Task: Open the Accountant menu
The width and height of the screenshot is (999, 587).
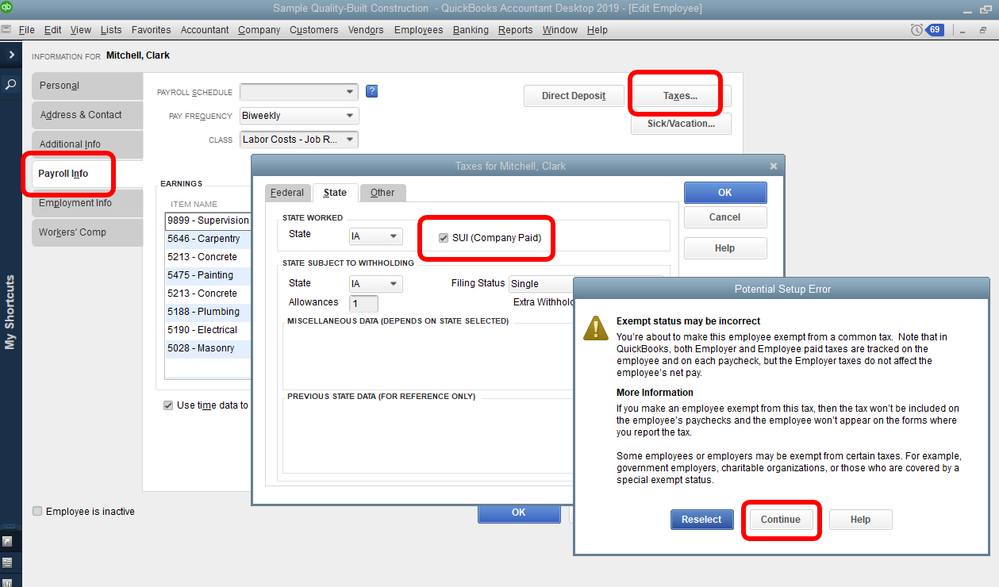Action: [x=205, y=30]
